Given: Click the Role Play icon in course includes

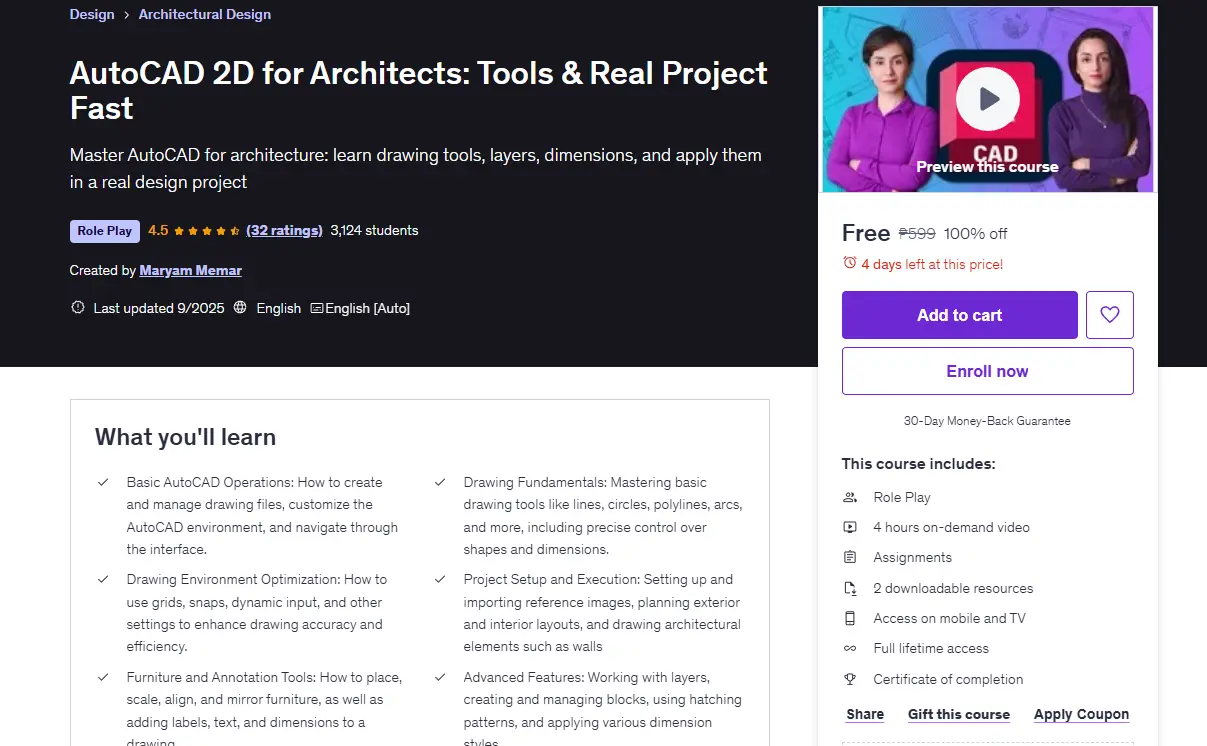Looking at the screenshot, I should (850, 497).
